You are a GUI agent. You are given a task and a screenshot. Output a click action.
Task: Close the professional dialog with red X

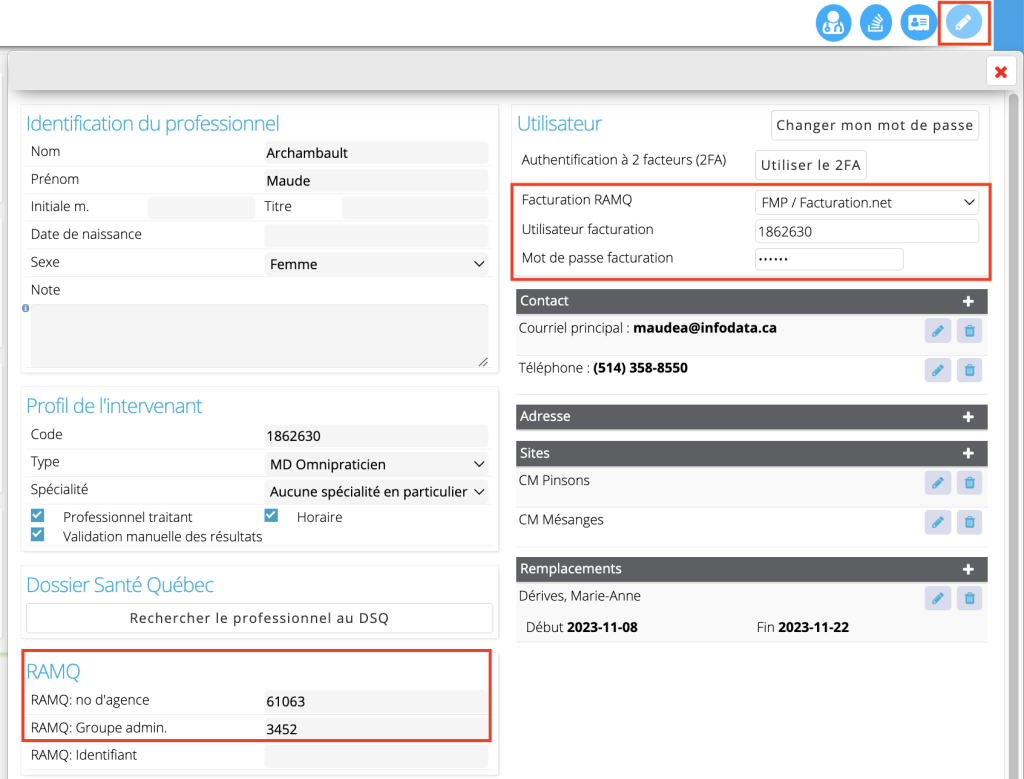tap(1000, 72)
